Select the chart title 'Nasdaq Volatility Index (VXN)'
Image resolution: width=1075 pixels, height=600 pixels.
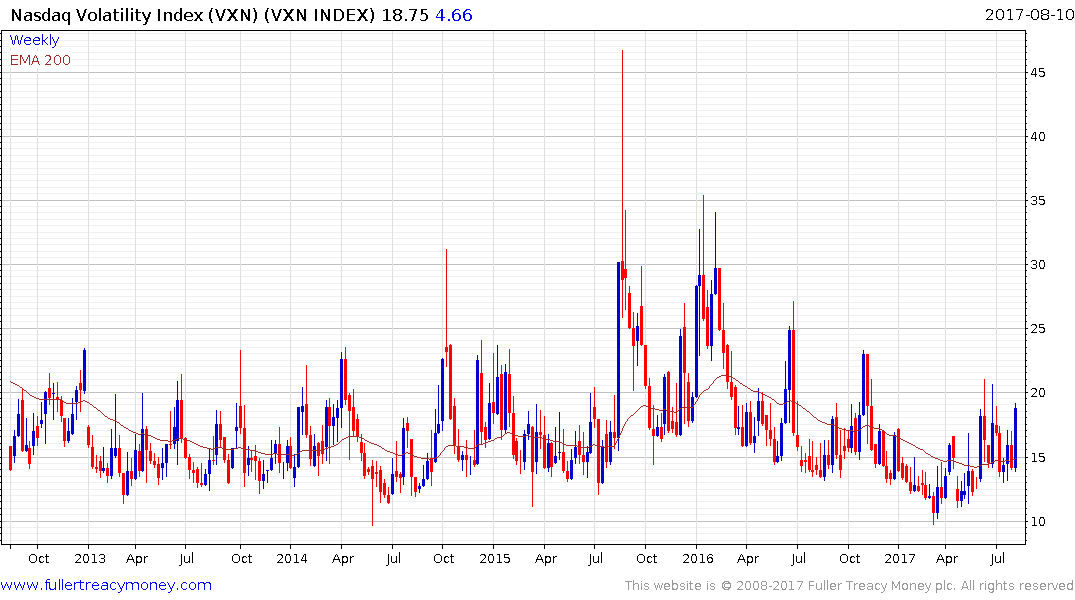136,15
